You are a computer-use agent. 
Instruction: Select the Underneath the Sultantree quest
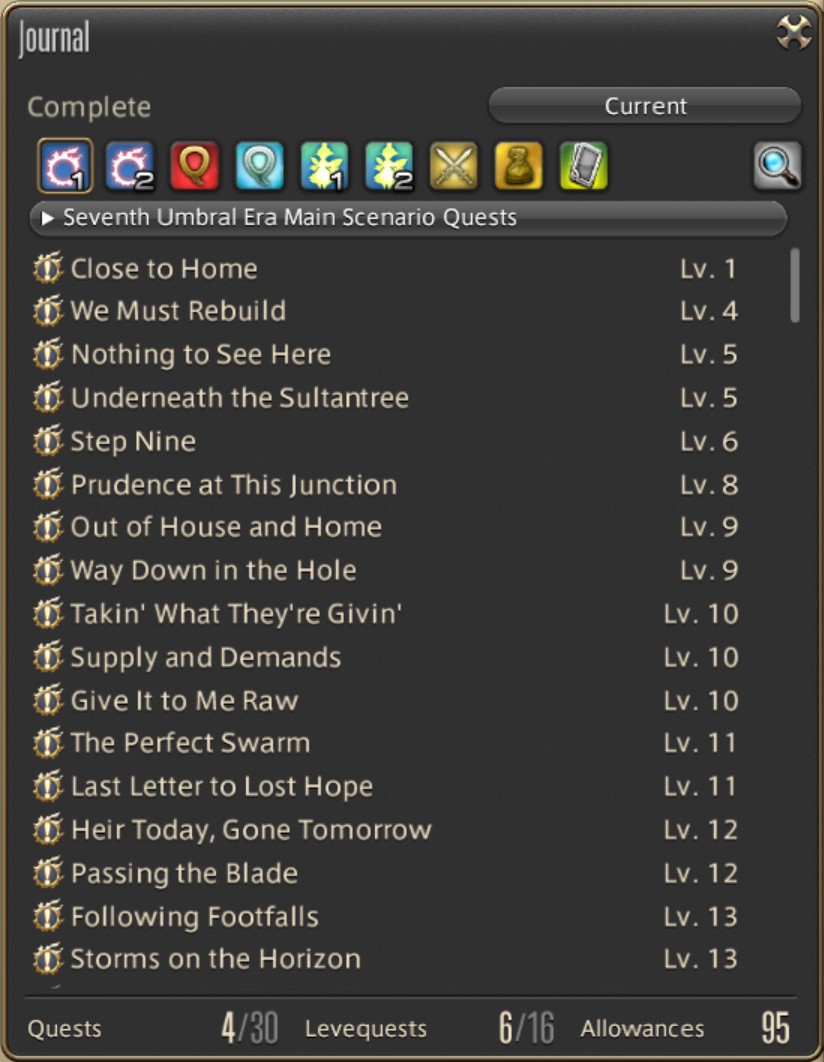(239, 398)
